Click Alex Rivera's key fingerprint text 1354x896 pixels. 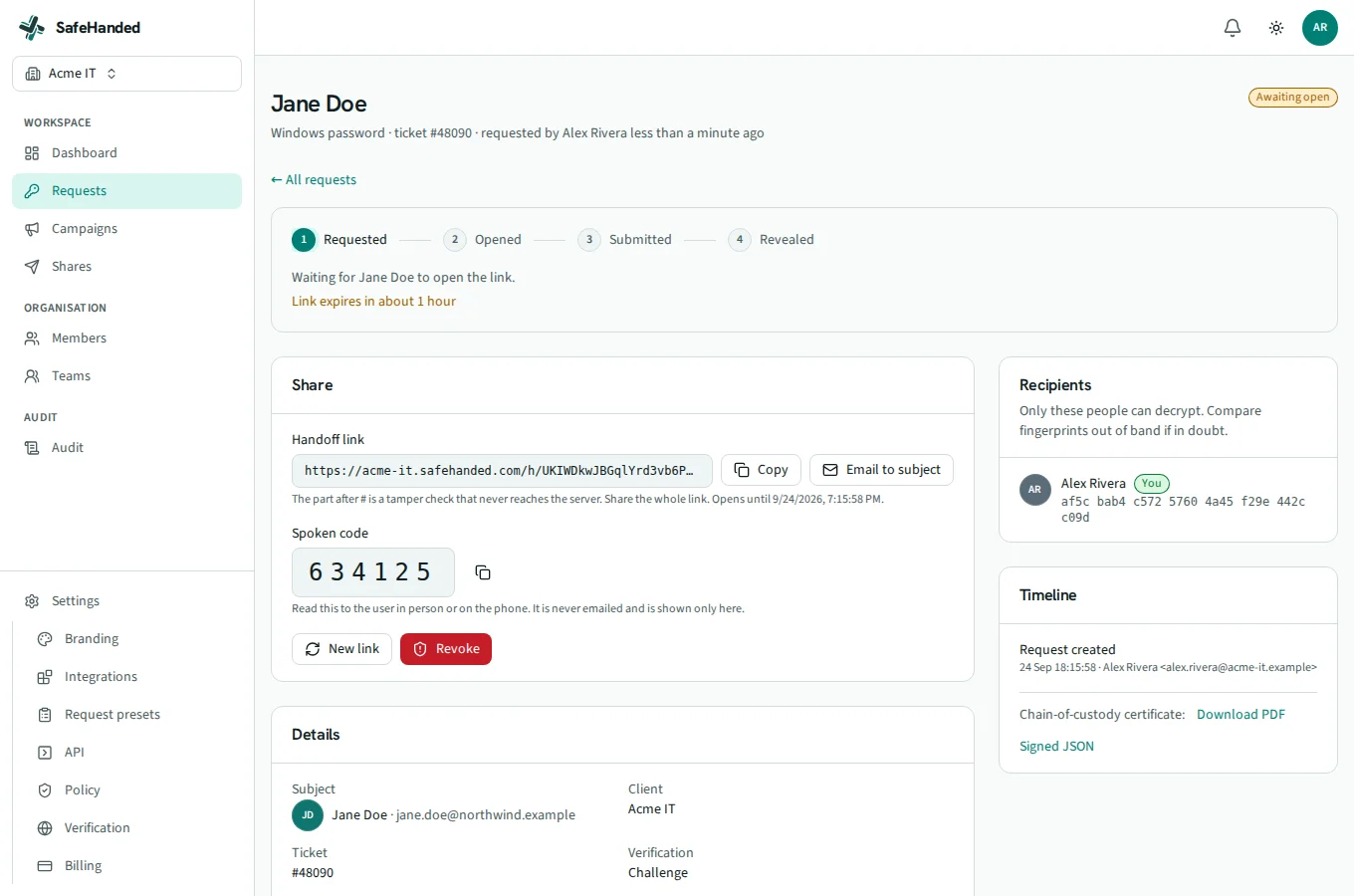[1183, 510]
